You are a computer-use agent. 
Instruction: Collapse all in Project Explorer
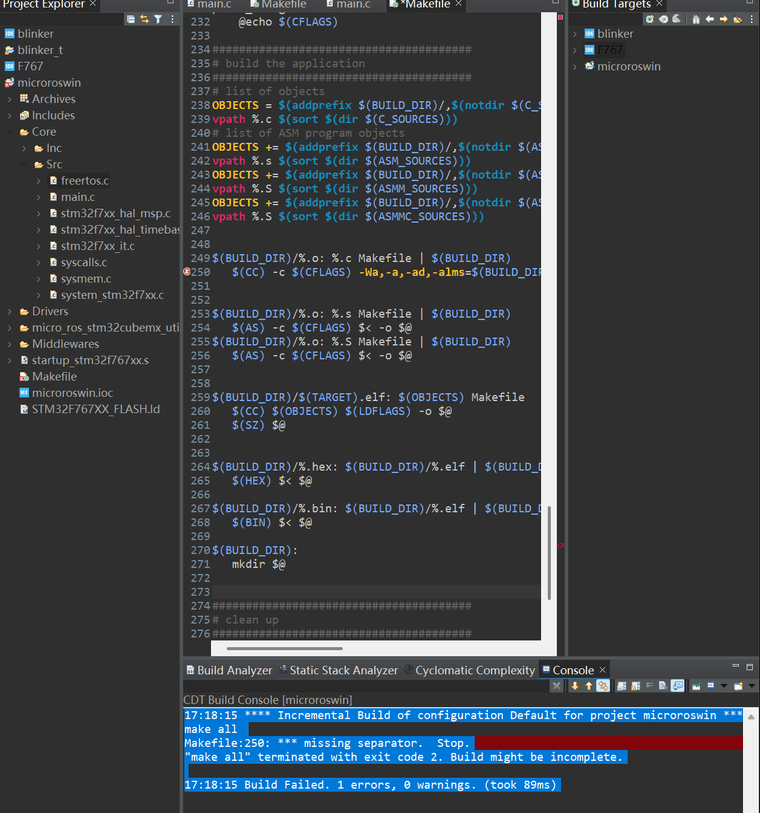tap(131, 19)
